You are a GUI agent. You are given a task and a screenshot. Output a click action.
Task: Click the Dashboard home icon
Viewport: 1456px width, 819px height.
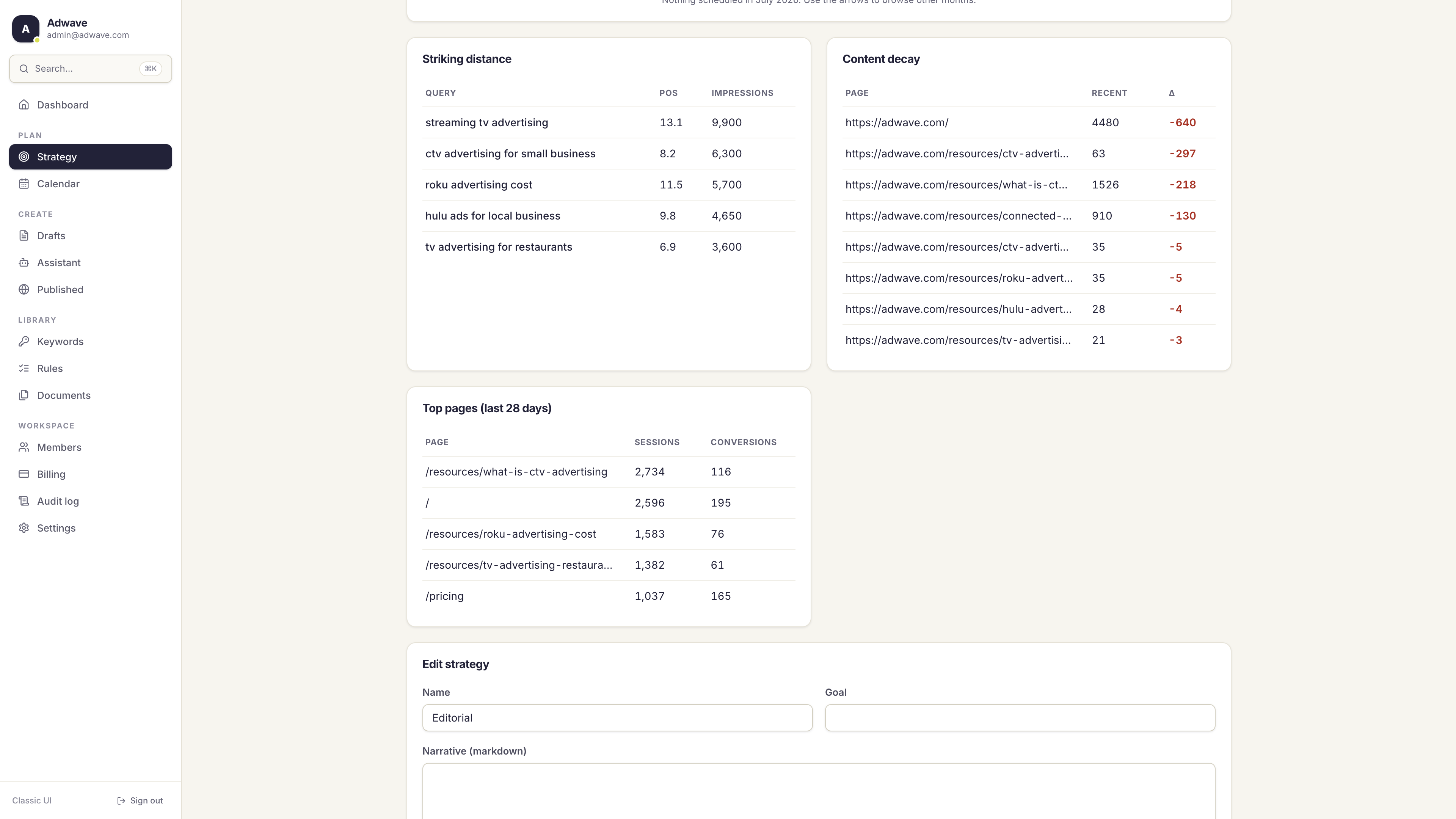pos(24,105)
